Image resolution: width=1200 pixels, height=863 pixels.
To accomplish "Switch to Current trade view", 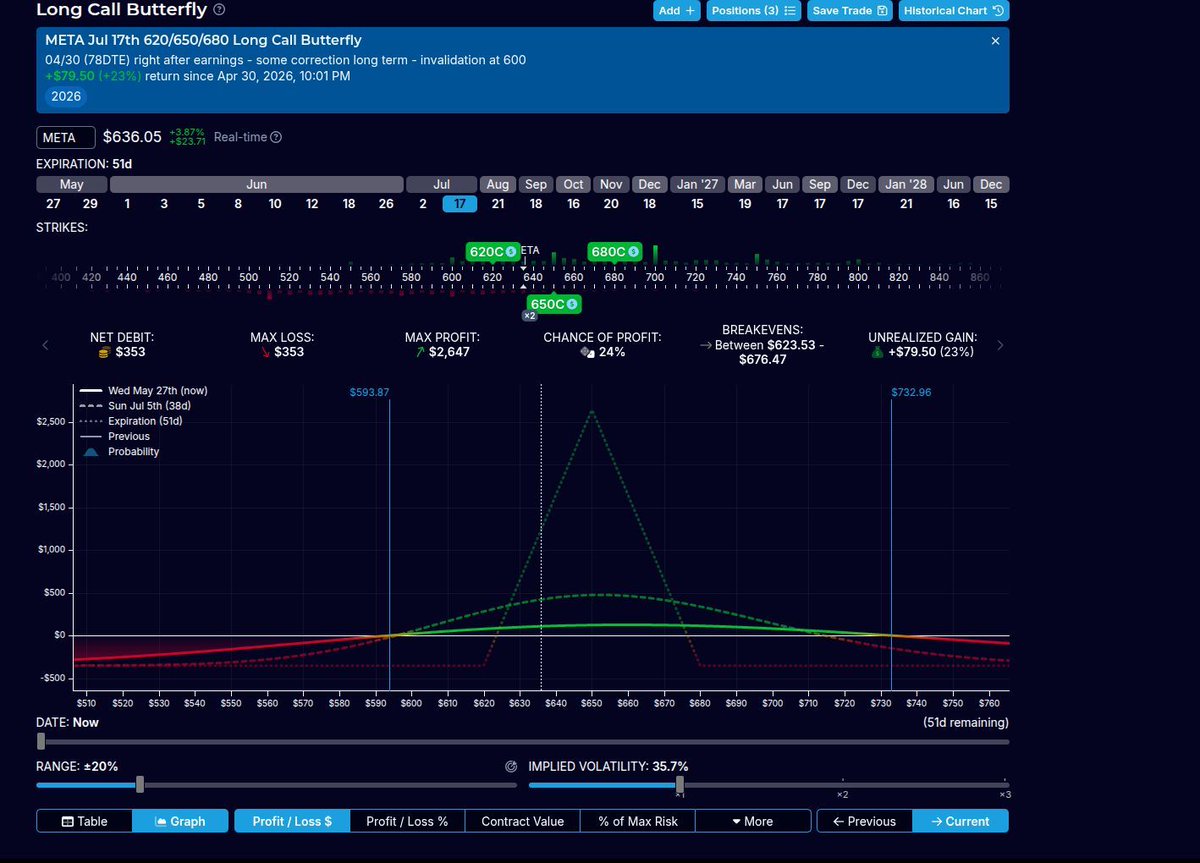I will tap(961, 821).
